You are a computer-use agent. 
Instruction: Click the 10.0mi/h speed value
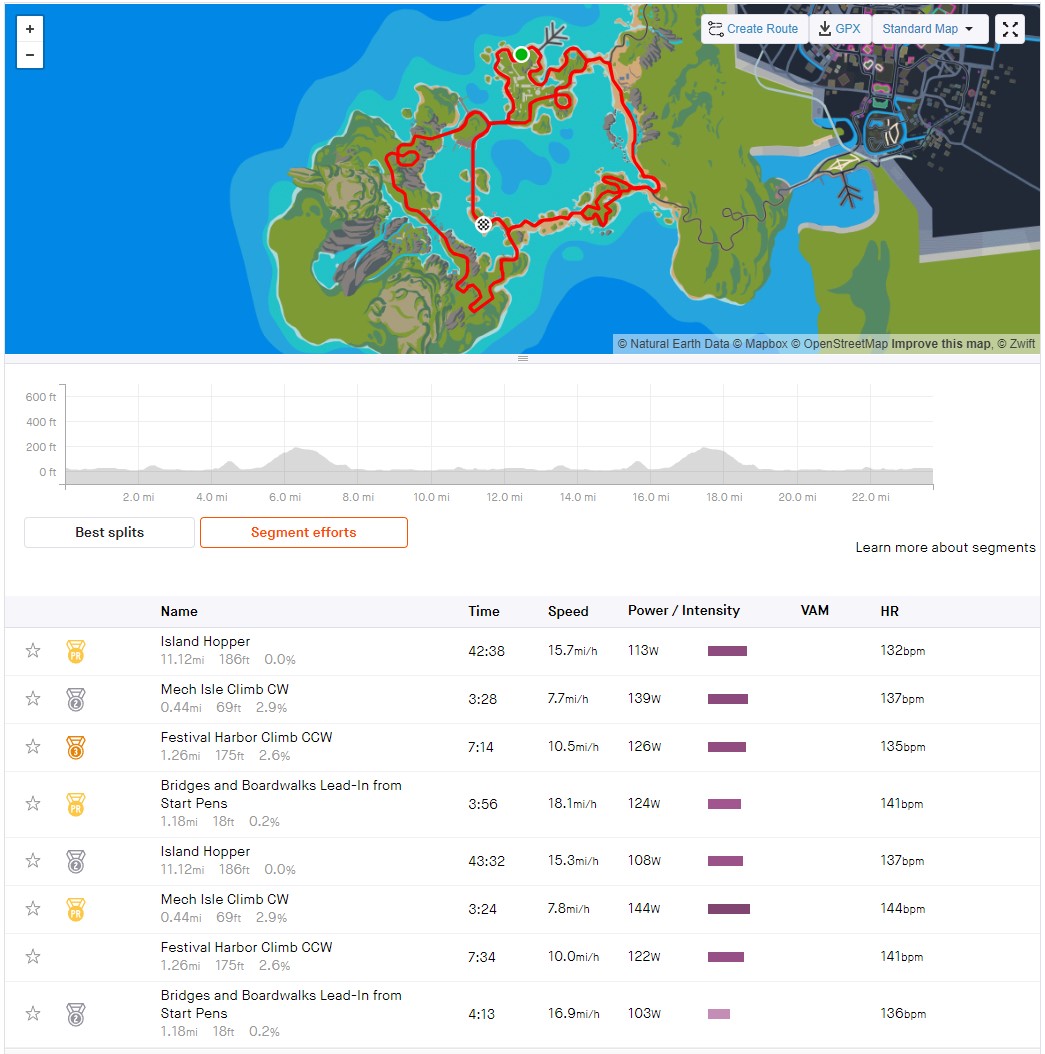tap(573, 957)
